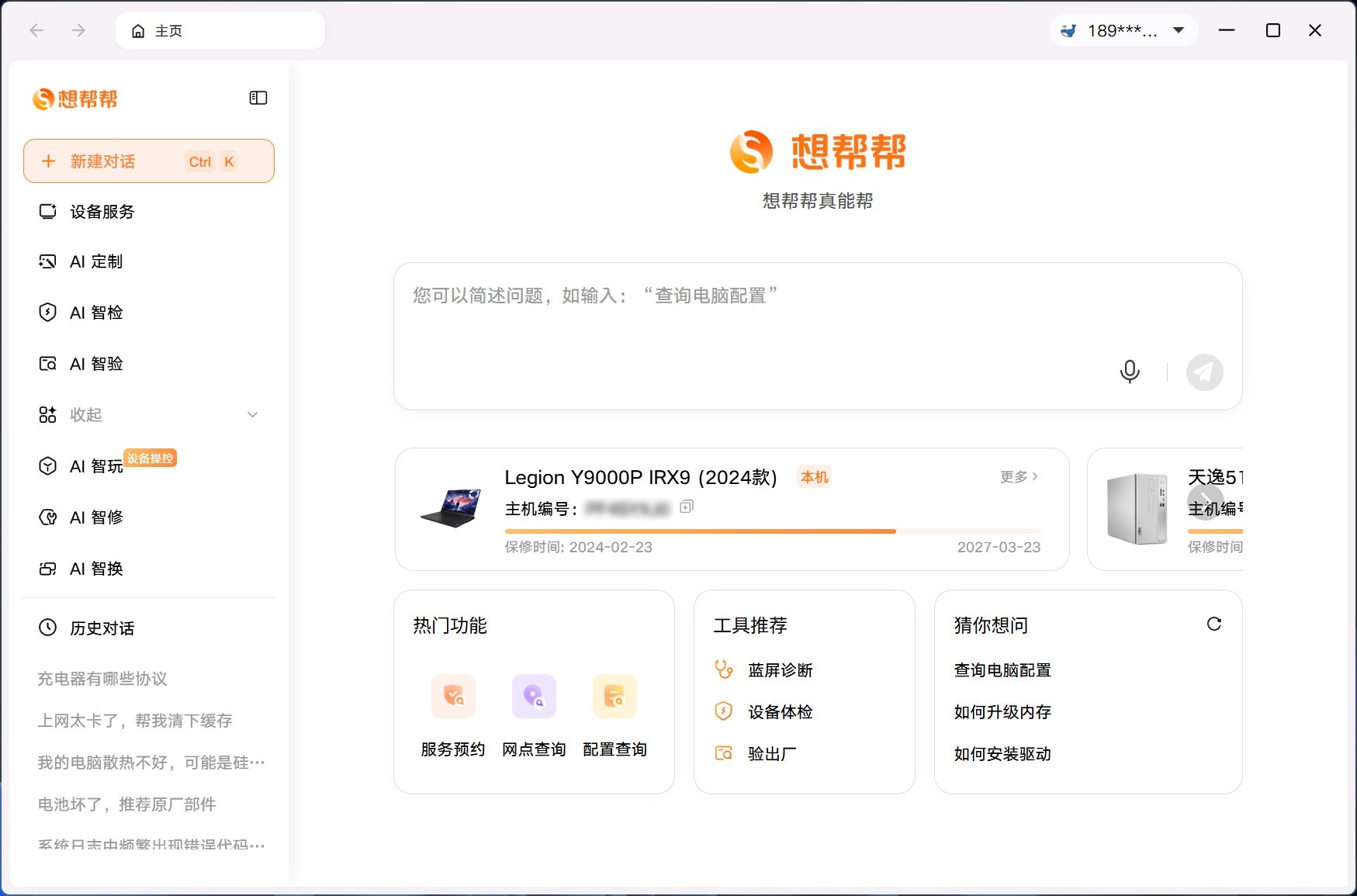Open AI 智玩 in the sidebar

pyautogui.click(x=149, y=466)
